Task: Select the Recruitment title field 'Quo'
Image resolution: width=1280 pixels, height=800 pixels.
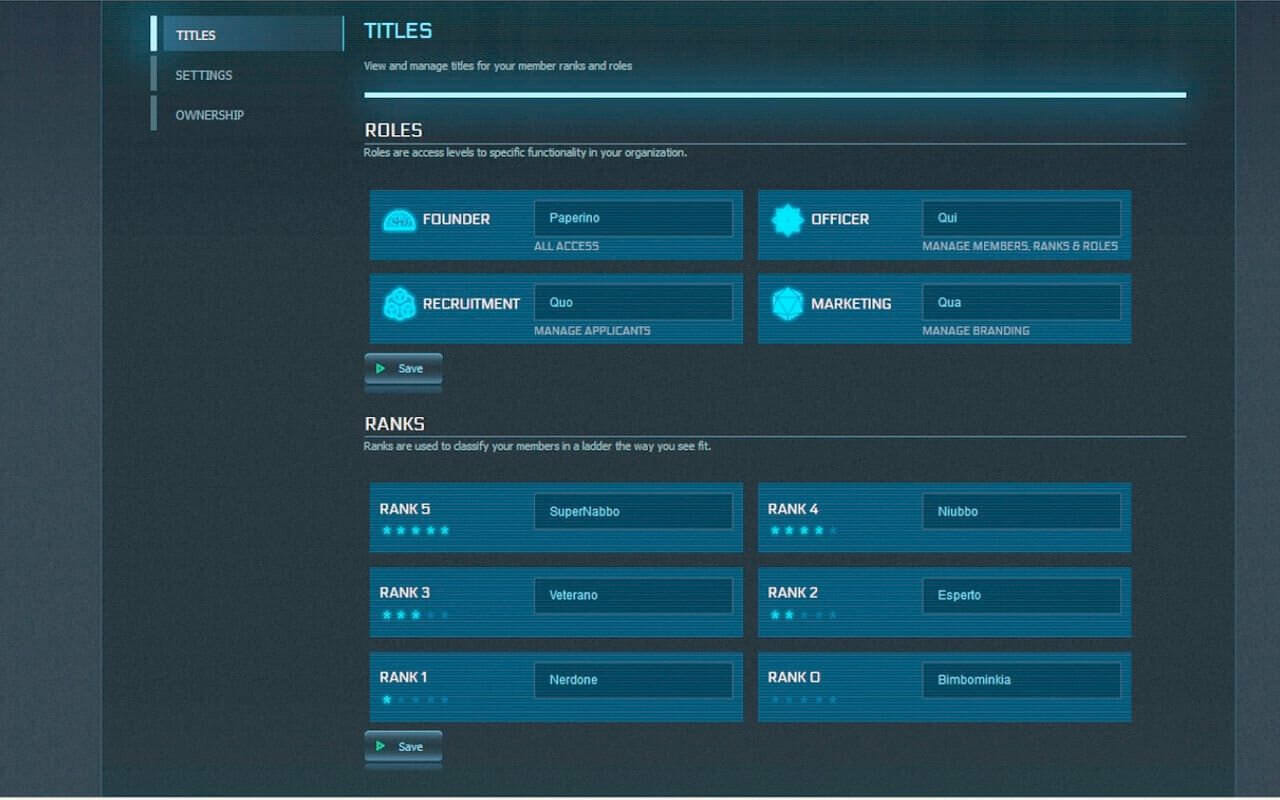Action: (x=633, y=302)
